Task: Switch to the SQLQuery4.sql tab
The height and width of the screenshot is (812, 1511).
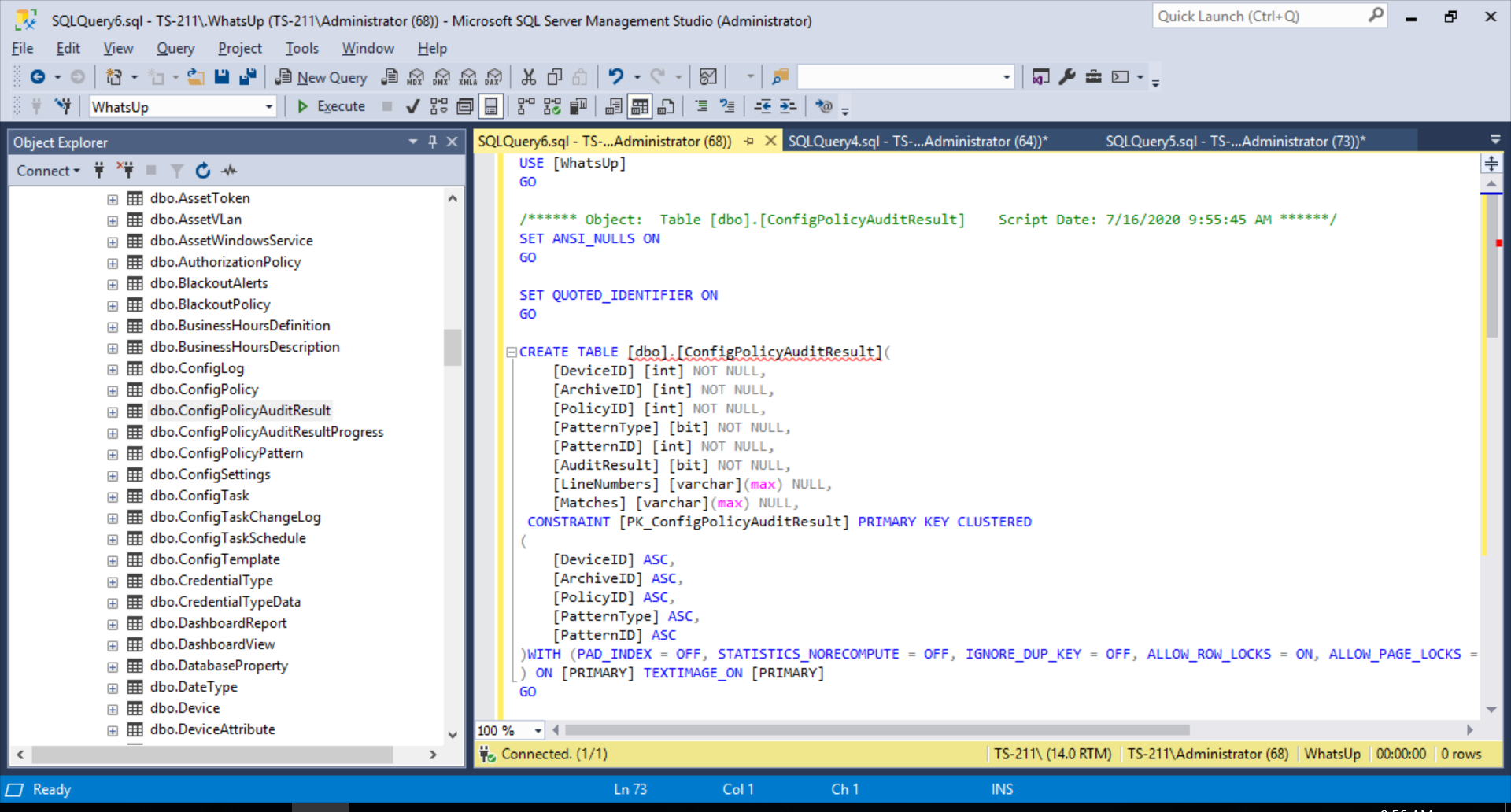Action: pos(917,141)
